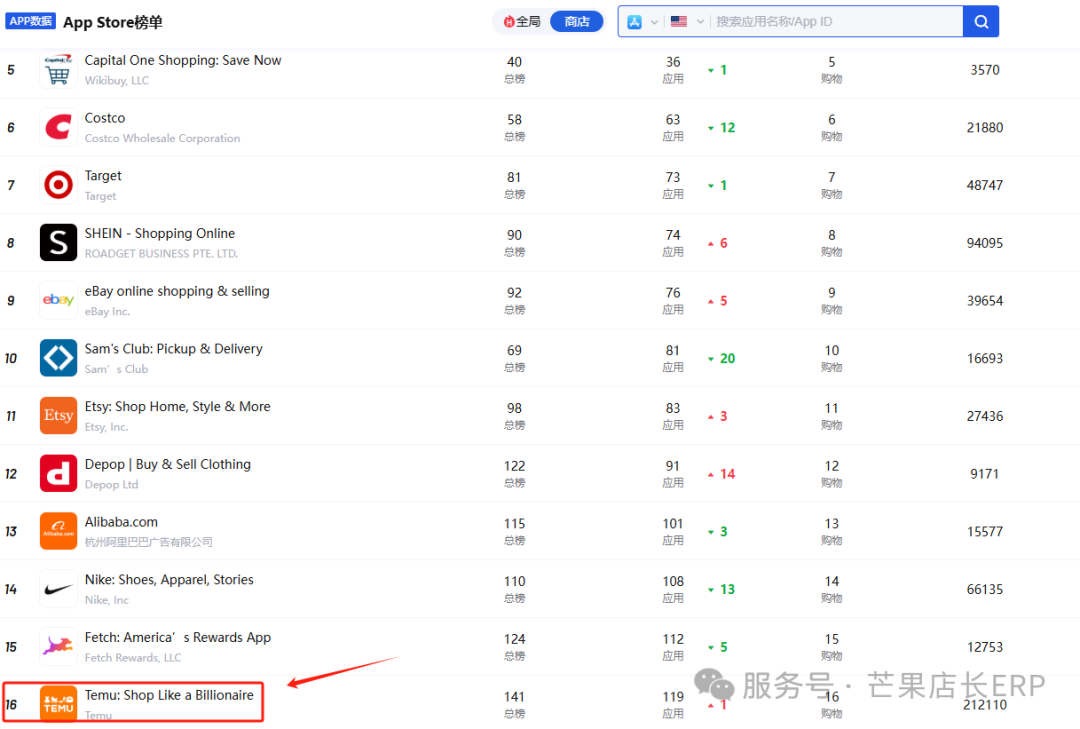The image size is (1080, 729).
Task: Click Costco rating count 21880
Action: [x=985, y=127]
